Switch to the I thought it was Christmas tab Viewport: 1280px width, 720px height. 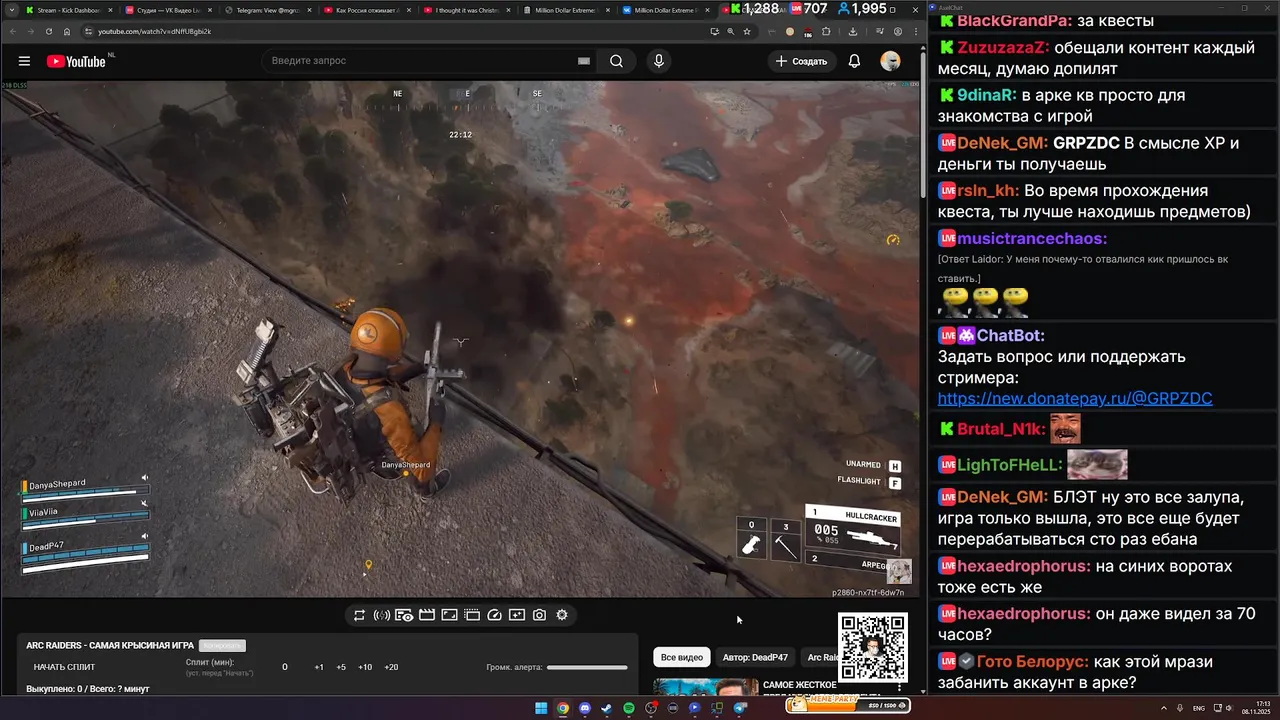point(466,10)
